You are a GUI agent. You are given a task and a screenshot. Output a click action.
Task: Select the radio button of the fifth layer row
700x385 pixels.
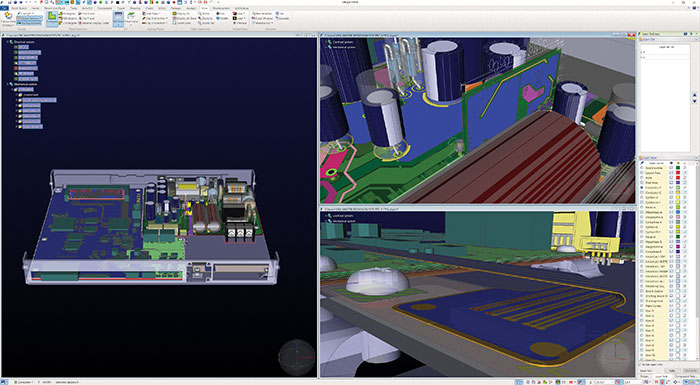pyautogui.click(x=642, y=187)
